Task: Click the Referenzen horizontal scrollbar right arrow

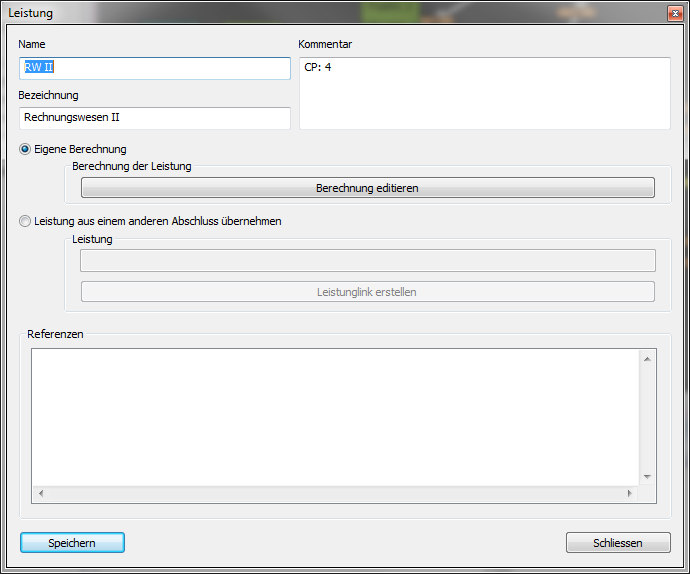Action: (629, 494)
